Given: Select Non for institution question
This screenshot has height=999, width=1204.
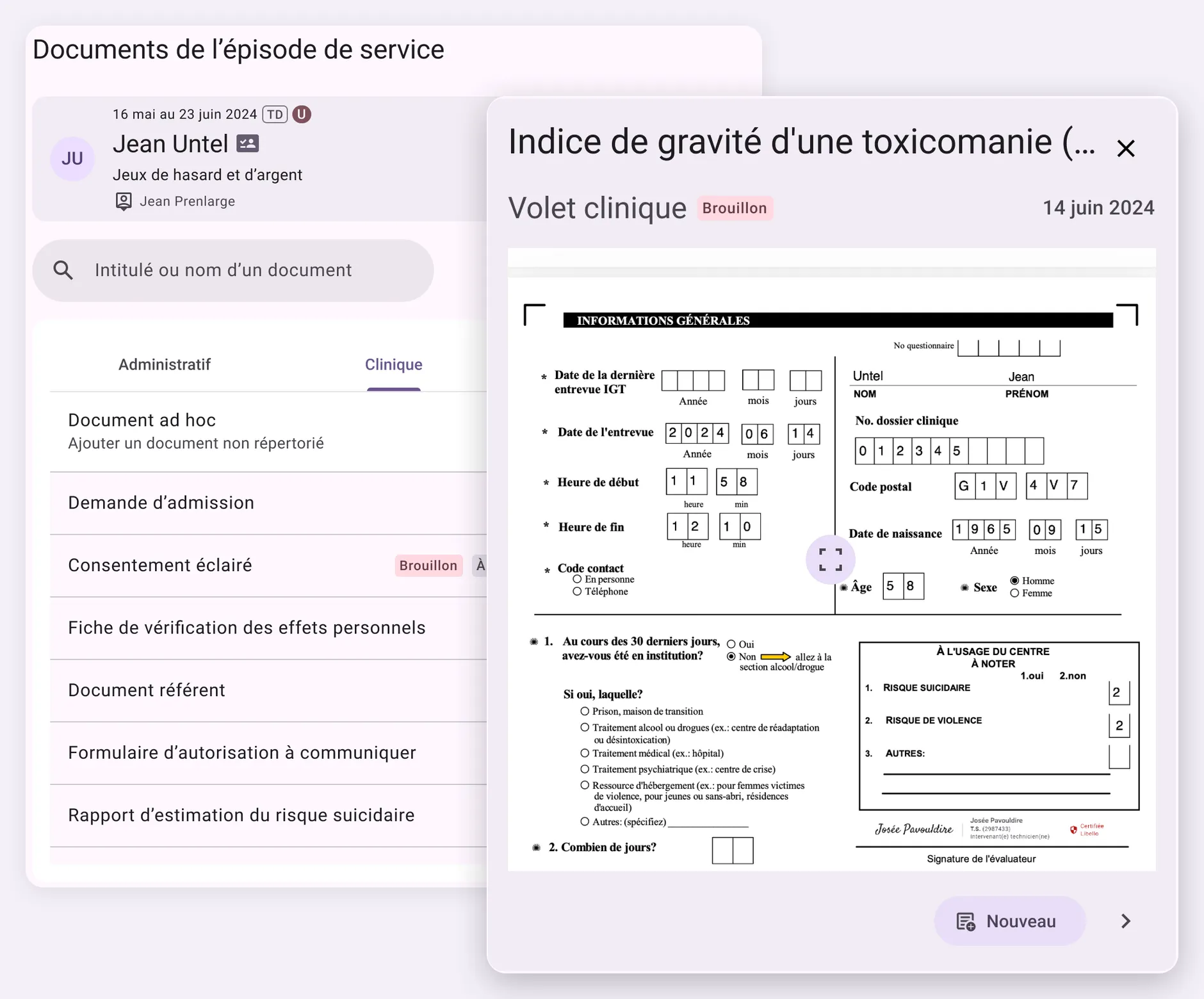Looking at the screenshot, I should click(731, 656).
